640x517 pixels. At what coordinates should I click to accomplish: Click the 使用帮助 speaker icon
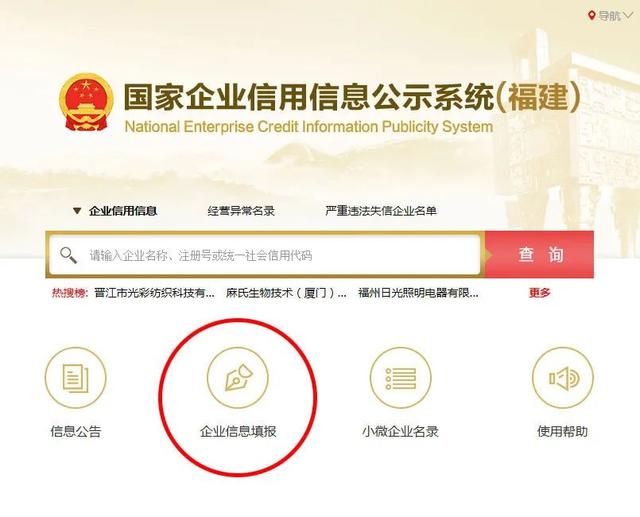[x=563, y=377]
